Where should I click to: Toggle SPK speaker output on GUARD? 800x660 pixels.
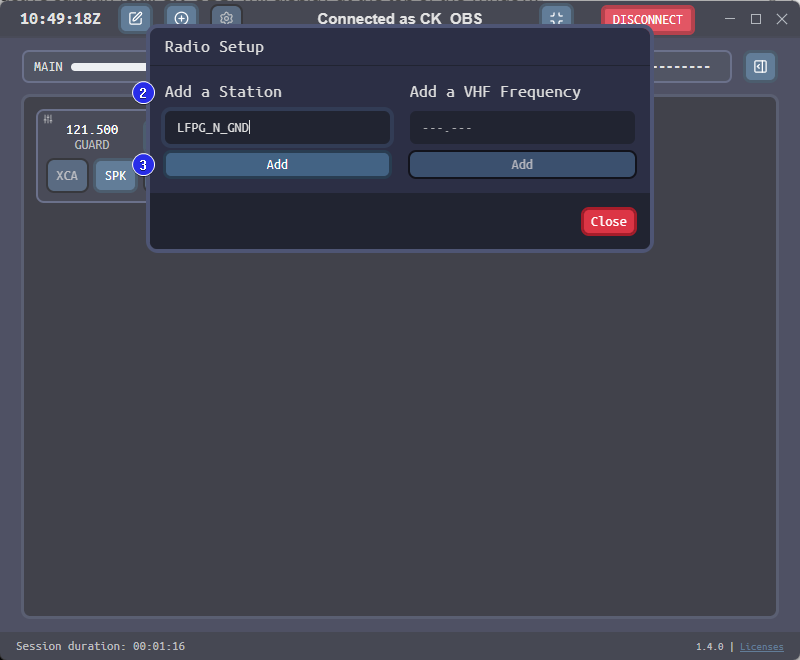115,175
